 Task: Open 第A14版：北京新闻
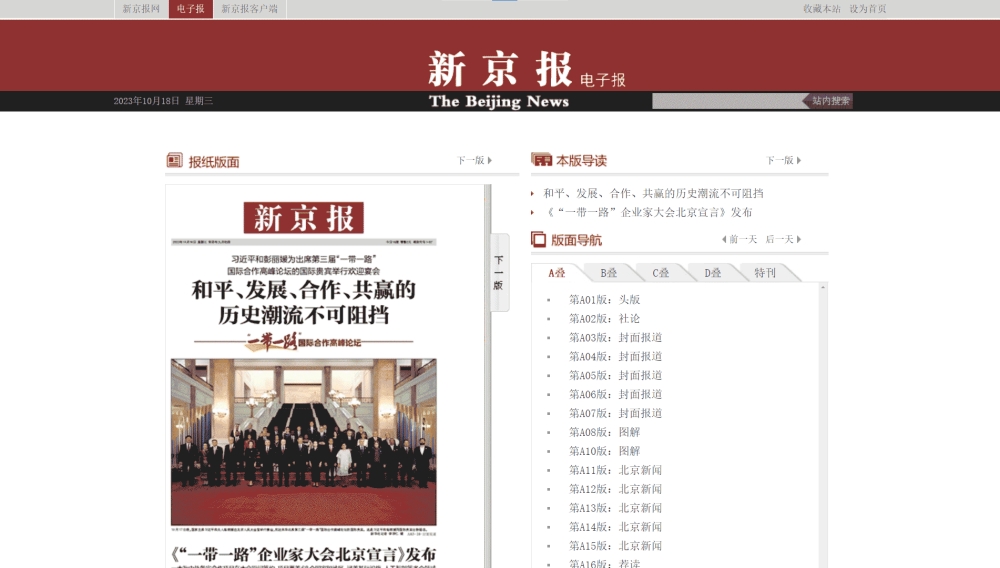click(x=615, y=527)
